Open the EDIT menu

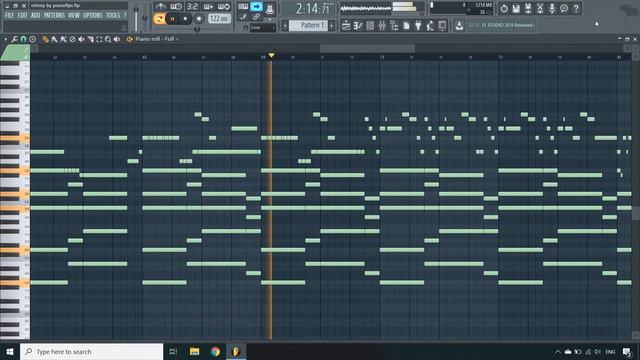pyautogui.click(x=22, y=15)
